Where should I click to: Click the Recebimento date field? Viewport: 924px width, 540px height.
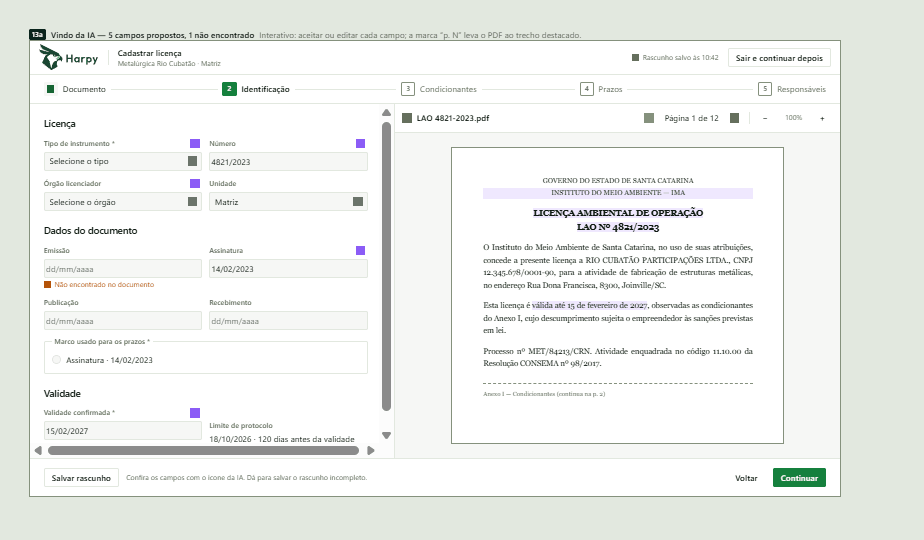coord(288,321)
